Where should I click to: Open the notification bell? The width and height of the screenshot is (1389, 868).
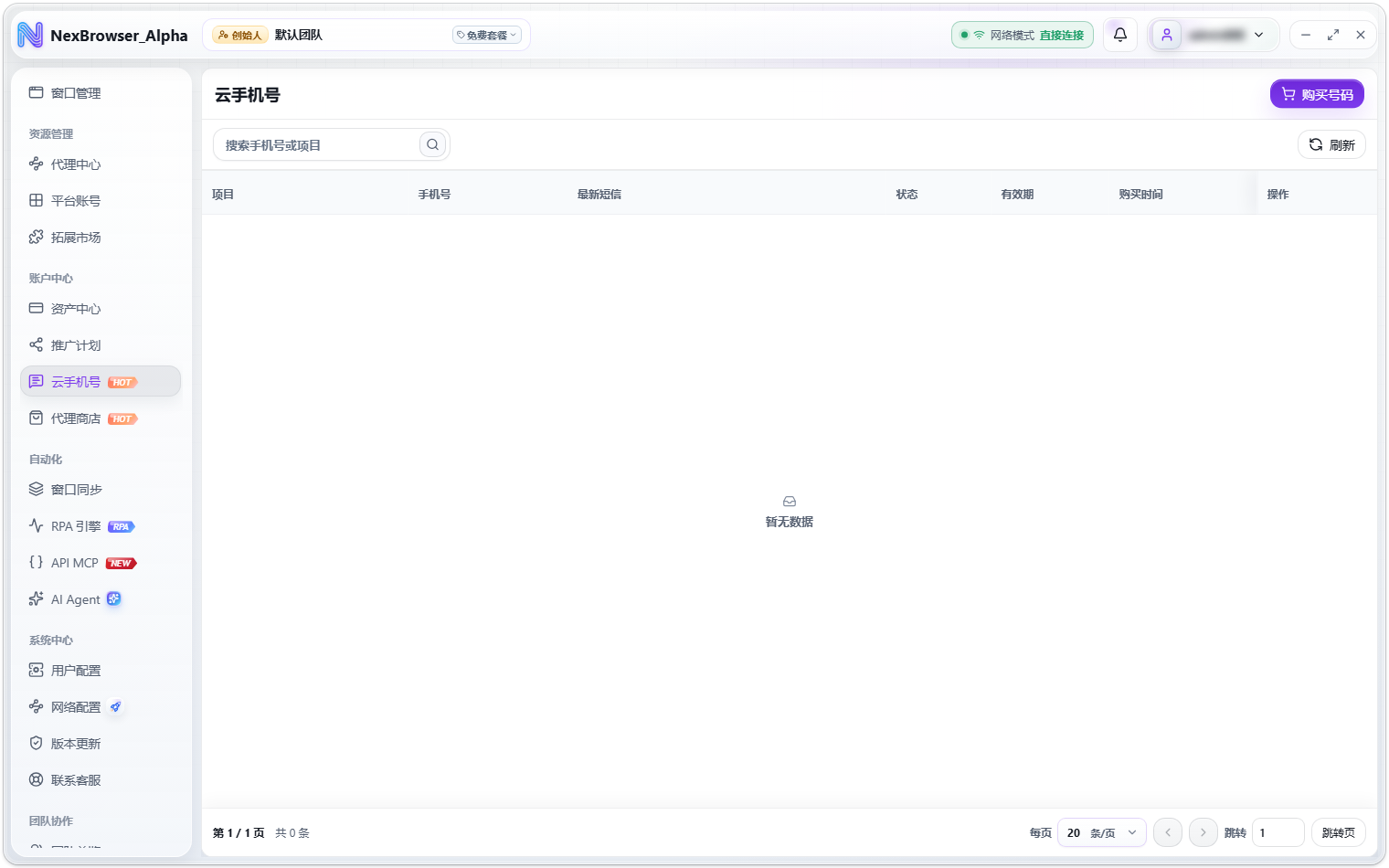click(1119, 35)
